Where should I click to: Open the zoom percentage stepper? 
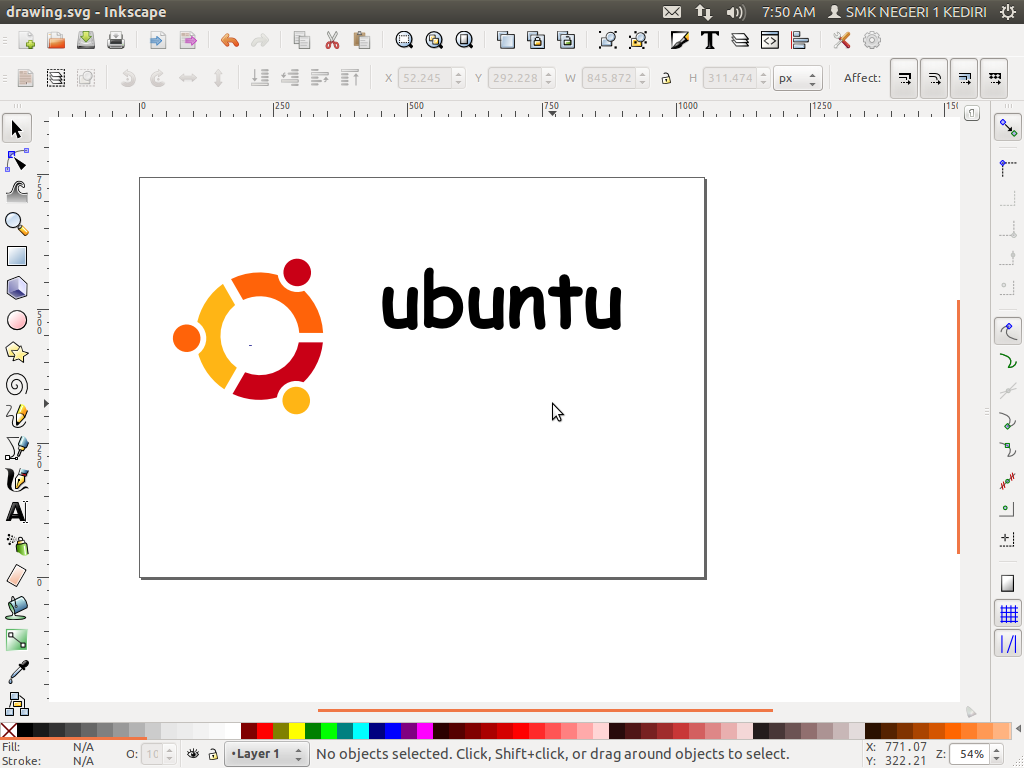(x=997, y=754)
